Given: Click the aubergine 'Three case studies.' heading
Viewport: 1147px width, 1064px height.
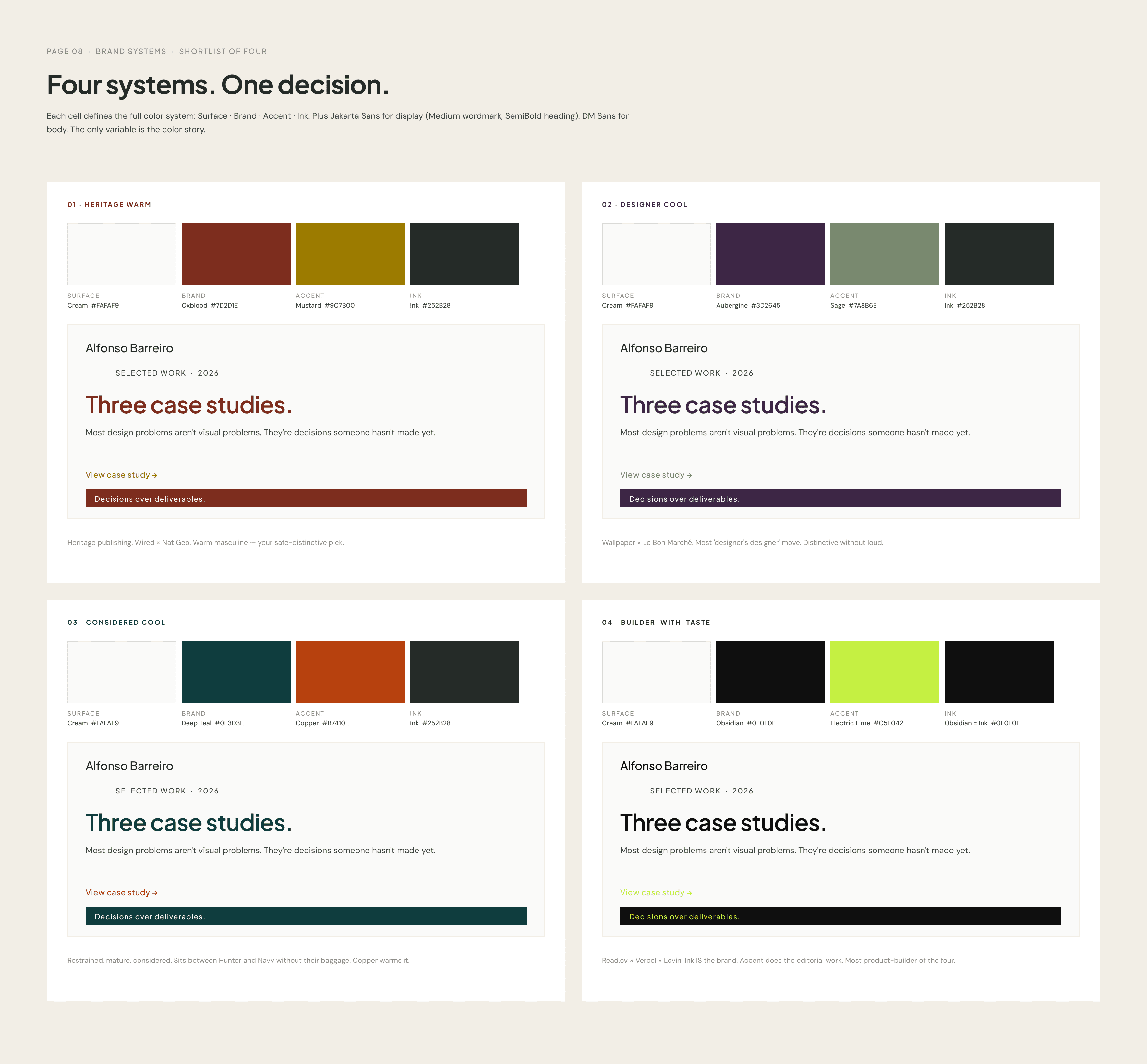Looking at the screenshot, I should 723,405.
